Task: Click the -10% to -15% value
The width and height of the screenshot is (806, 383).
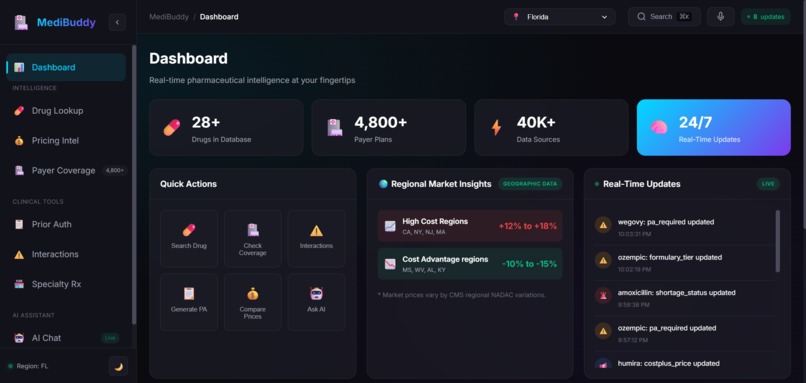Action: 529,264
